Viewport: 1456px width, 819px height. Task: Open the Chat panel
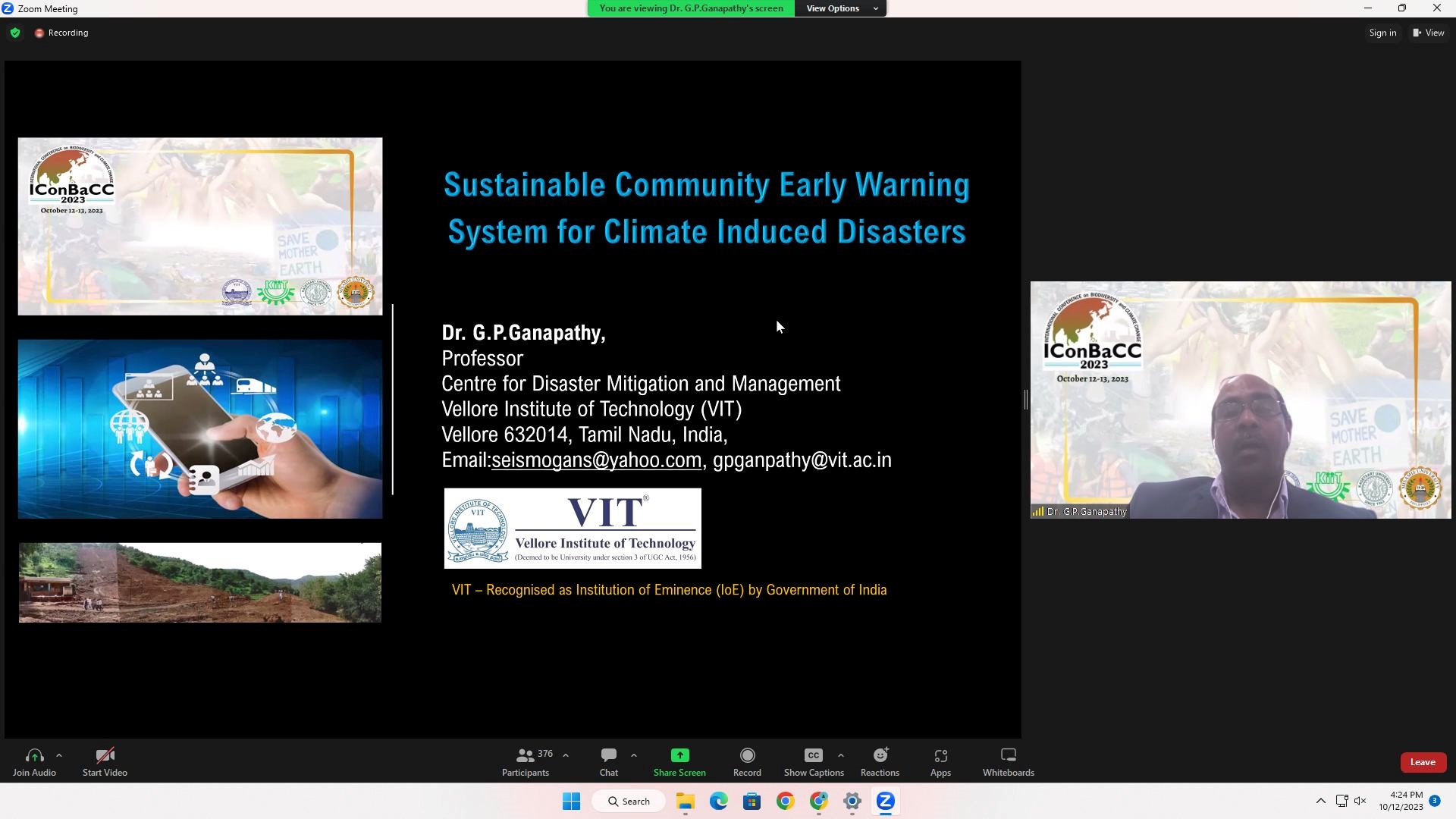click(609, 762)
